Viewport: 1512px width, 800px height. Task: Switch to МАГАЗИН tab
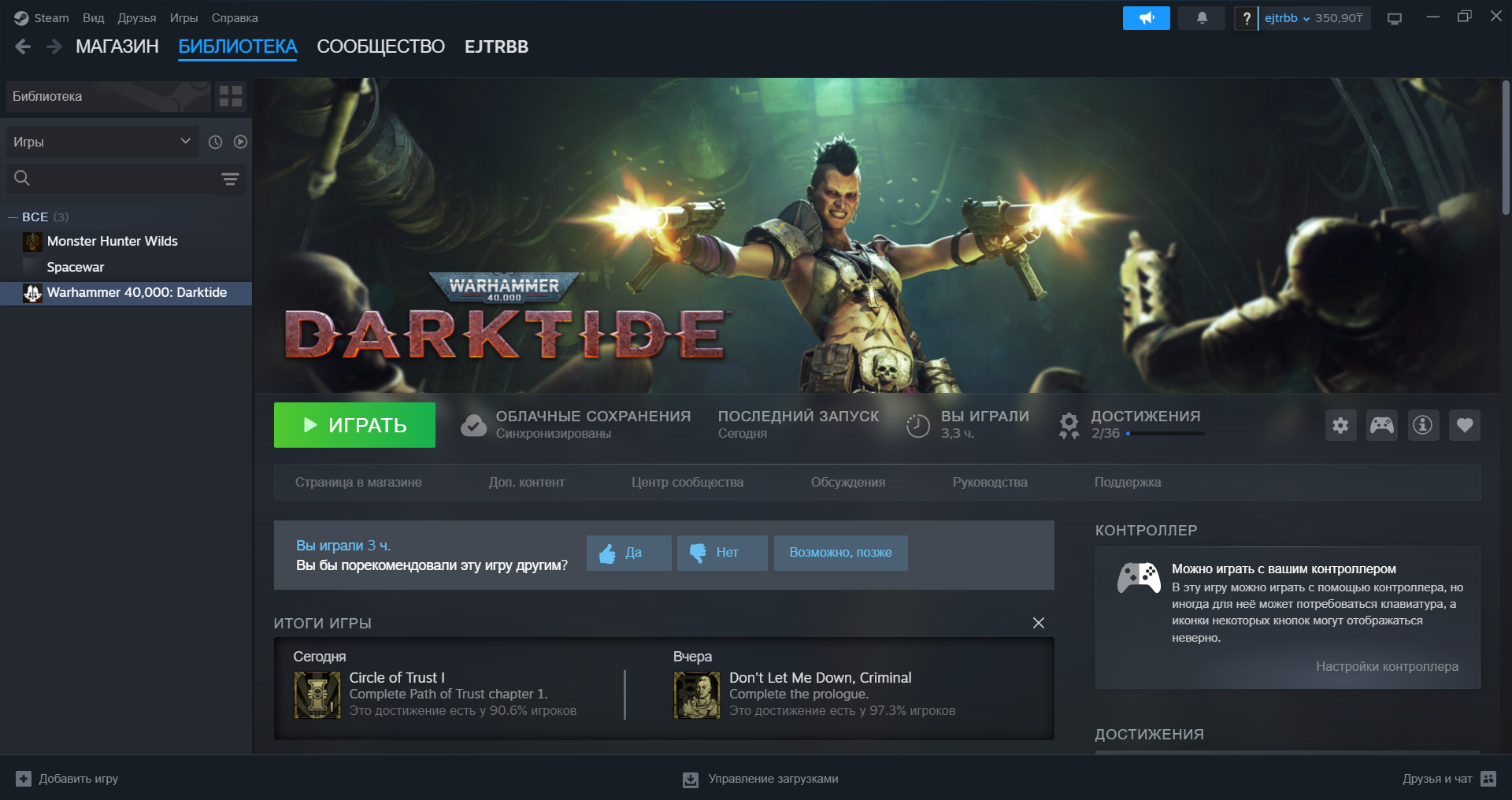click(x=117, y=47)
